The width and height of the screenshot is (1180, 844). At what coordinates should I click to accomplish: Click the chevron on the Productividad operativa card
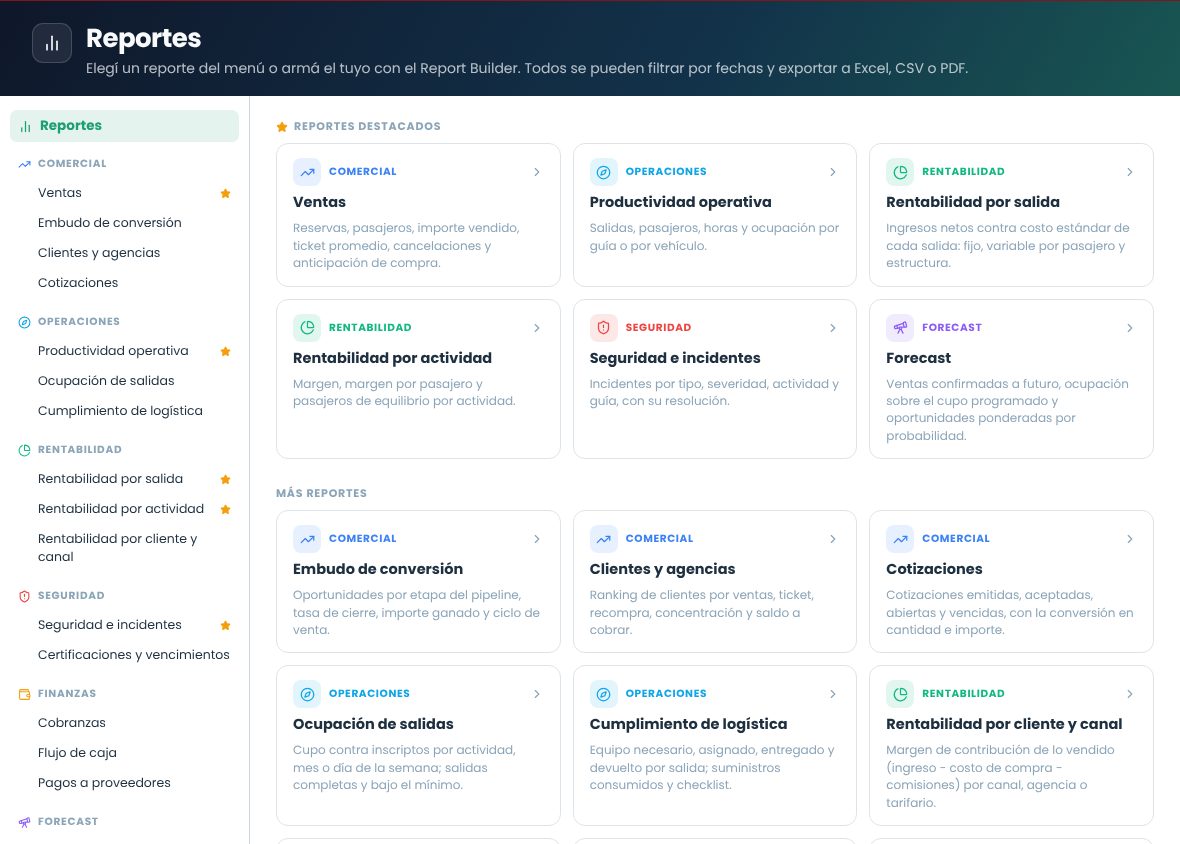click(833, 172)
